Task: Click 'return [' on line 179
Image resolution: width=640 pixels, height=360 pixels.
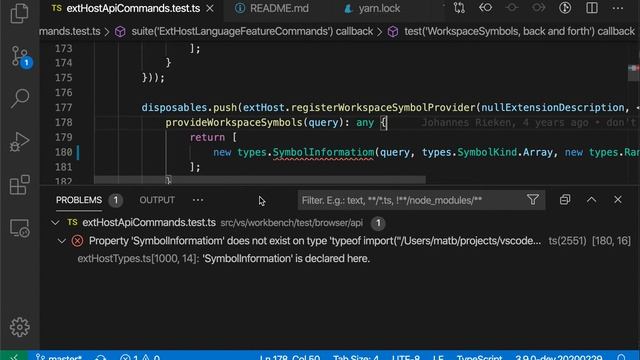Action: 213,137
